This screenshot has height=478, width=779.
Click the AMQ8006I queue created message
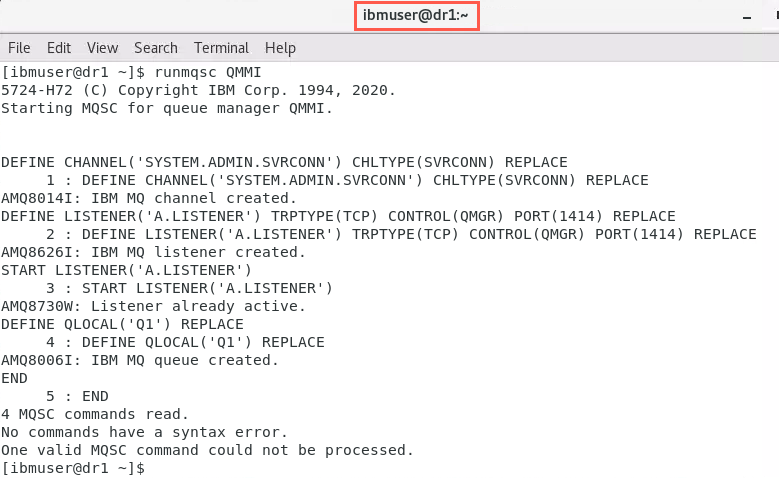click(140, 360)
